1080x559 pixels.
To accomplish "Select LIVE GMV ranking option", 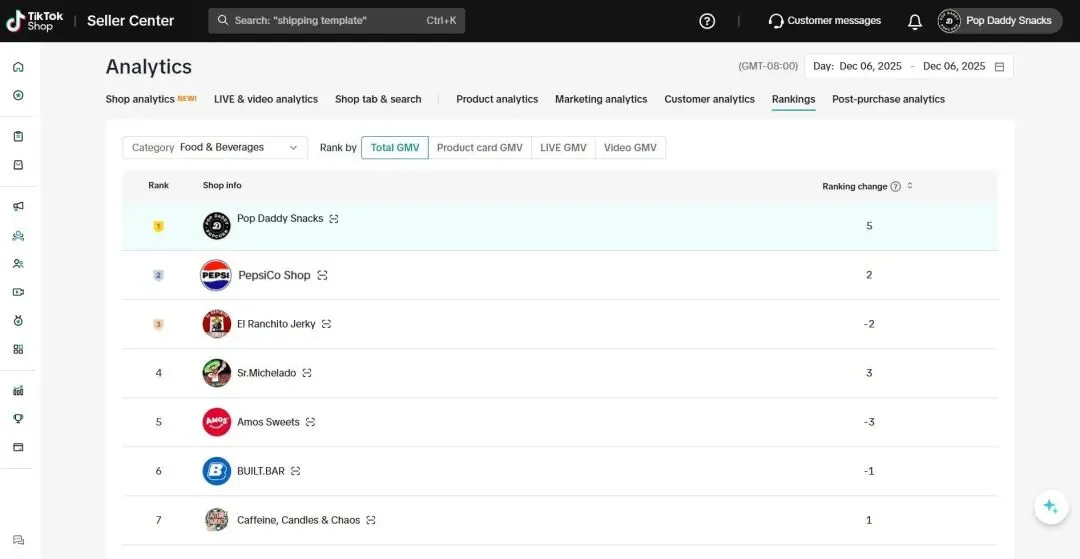I will click(x=563, y=147).
